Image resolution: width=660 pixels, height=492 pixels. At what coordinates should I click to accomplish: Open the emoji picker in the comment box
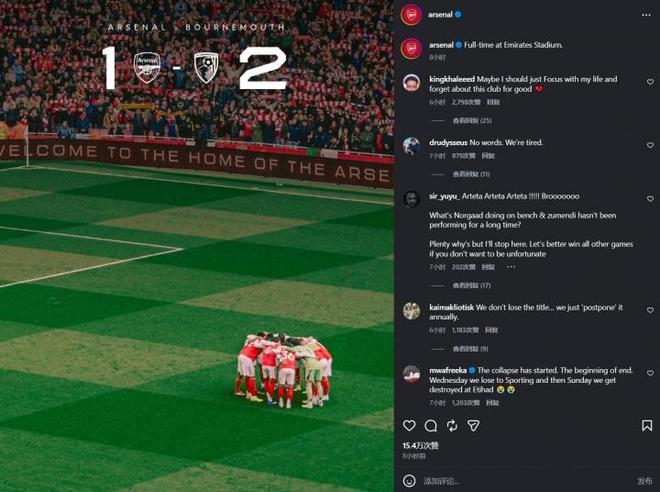point(409,481)
